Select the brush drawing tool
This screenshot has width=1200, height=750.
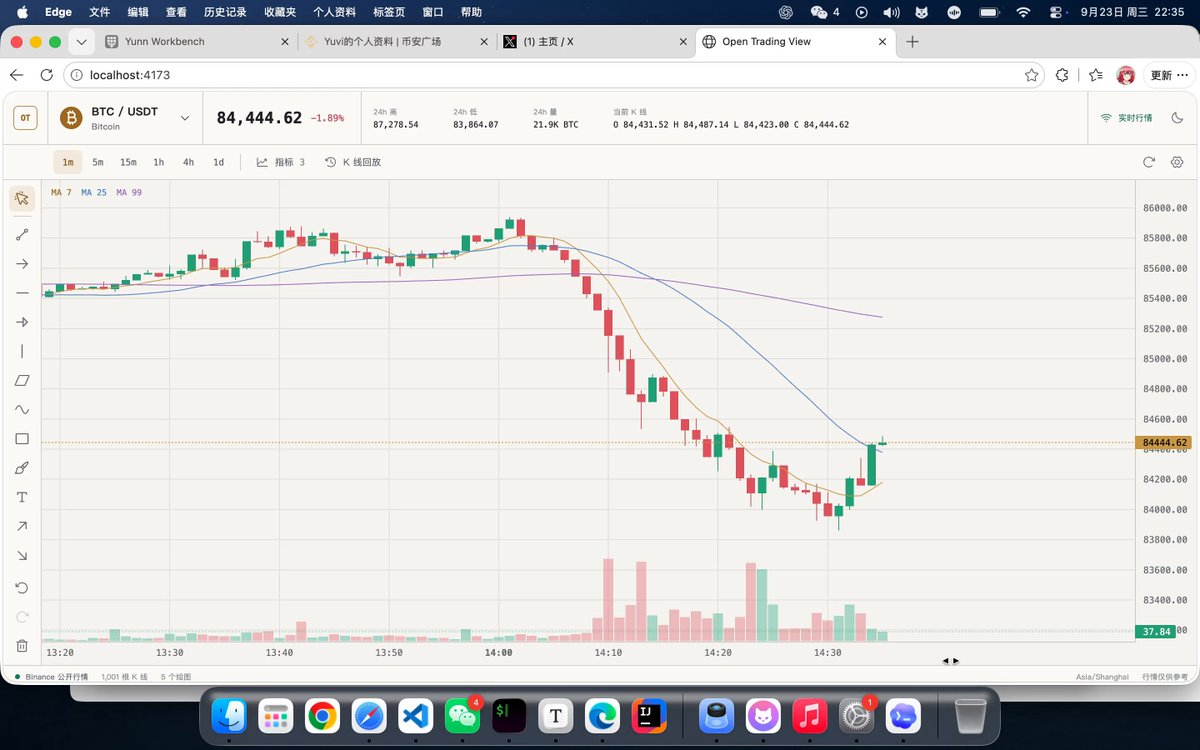[22, 468]
